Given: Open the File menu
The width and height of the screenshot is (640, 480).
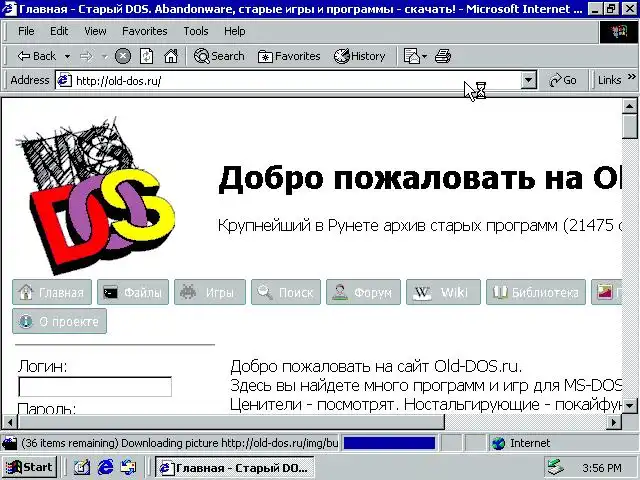Looking at the screenshot, I should [26, 31].
